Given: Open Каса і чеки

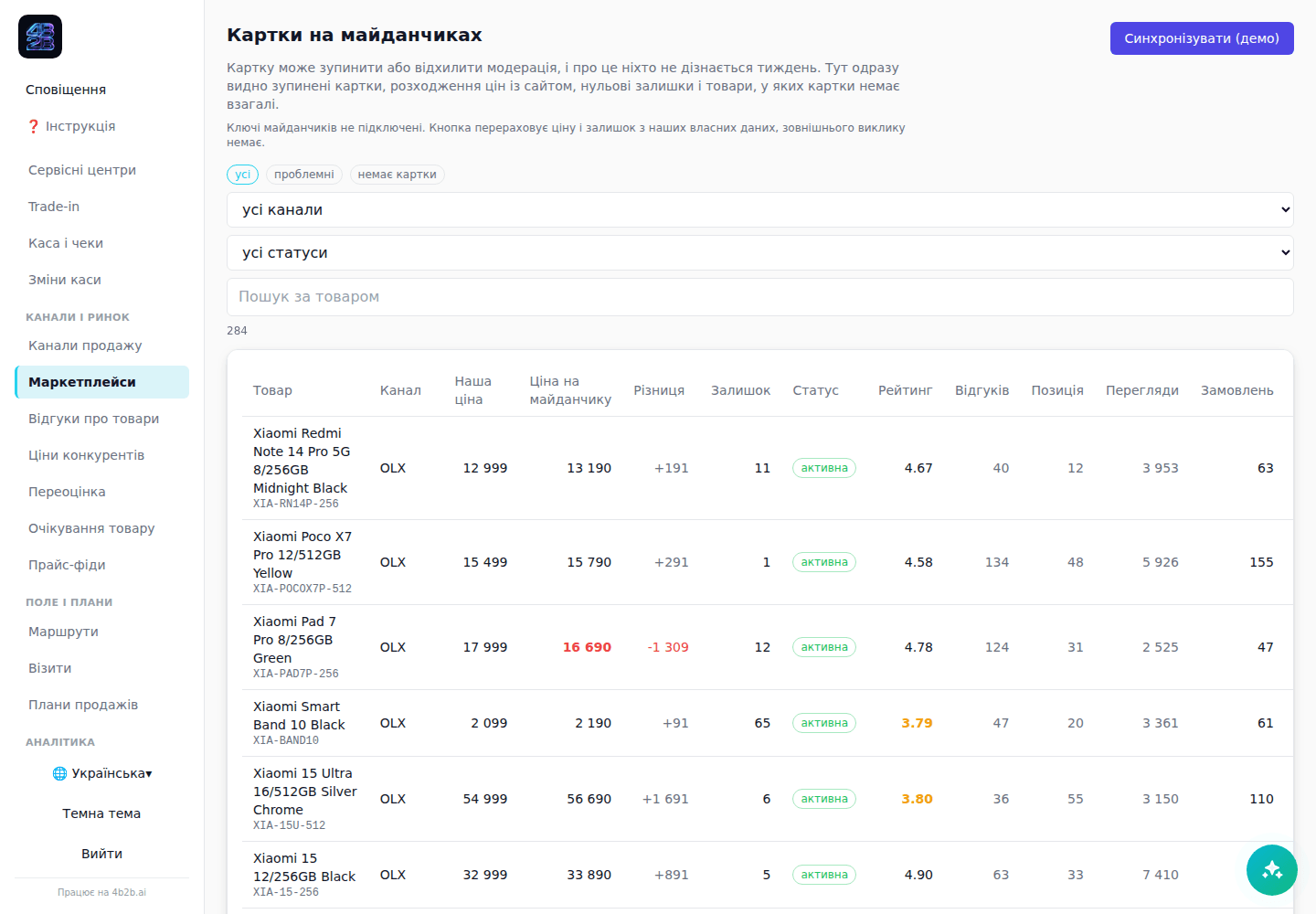Looking at the screenshot, I should (101, 243).
